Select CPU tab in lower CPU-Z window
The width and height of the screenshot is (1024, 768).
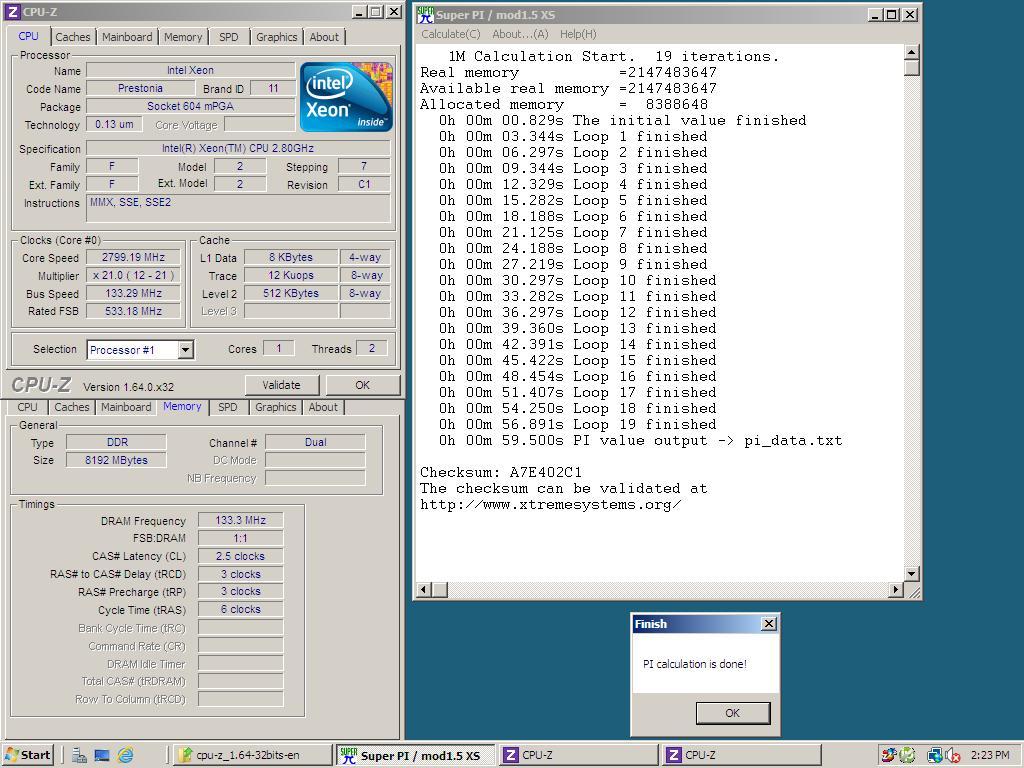point(27,407)
